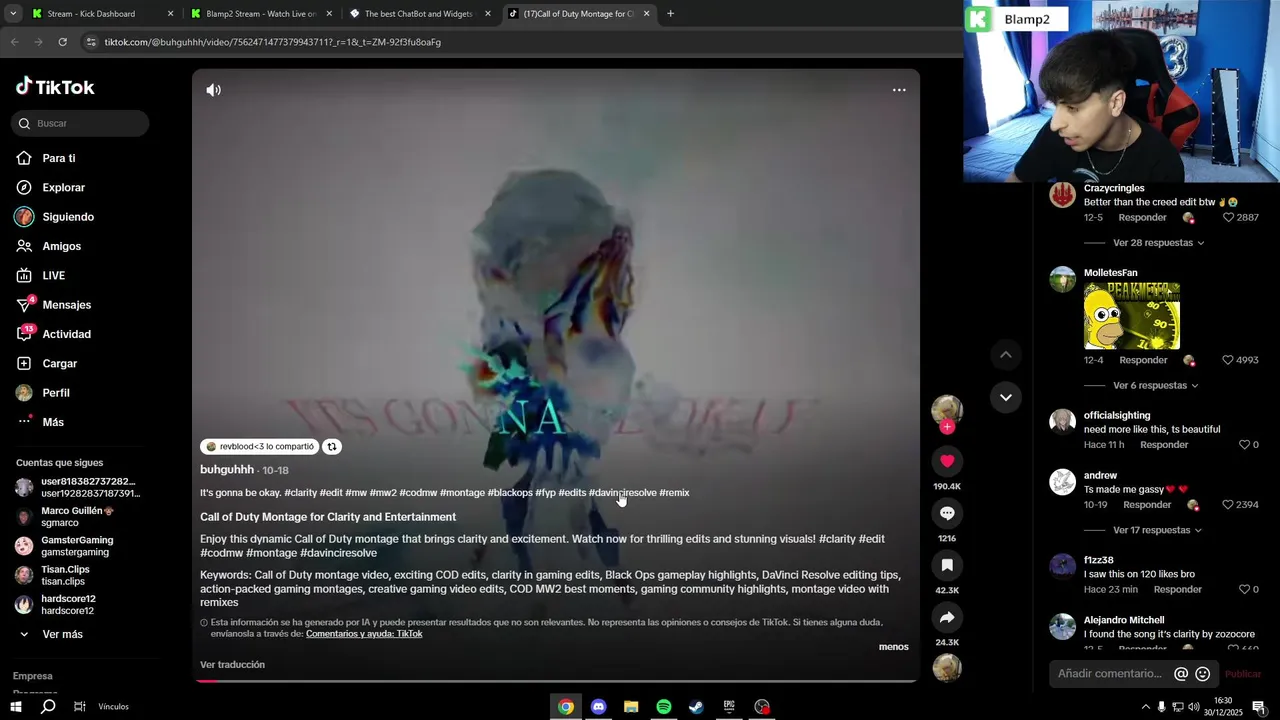Like Crazycringles comment with 2887 likes
The image size is (1280, 720).
point(1228,218)
